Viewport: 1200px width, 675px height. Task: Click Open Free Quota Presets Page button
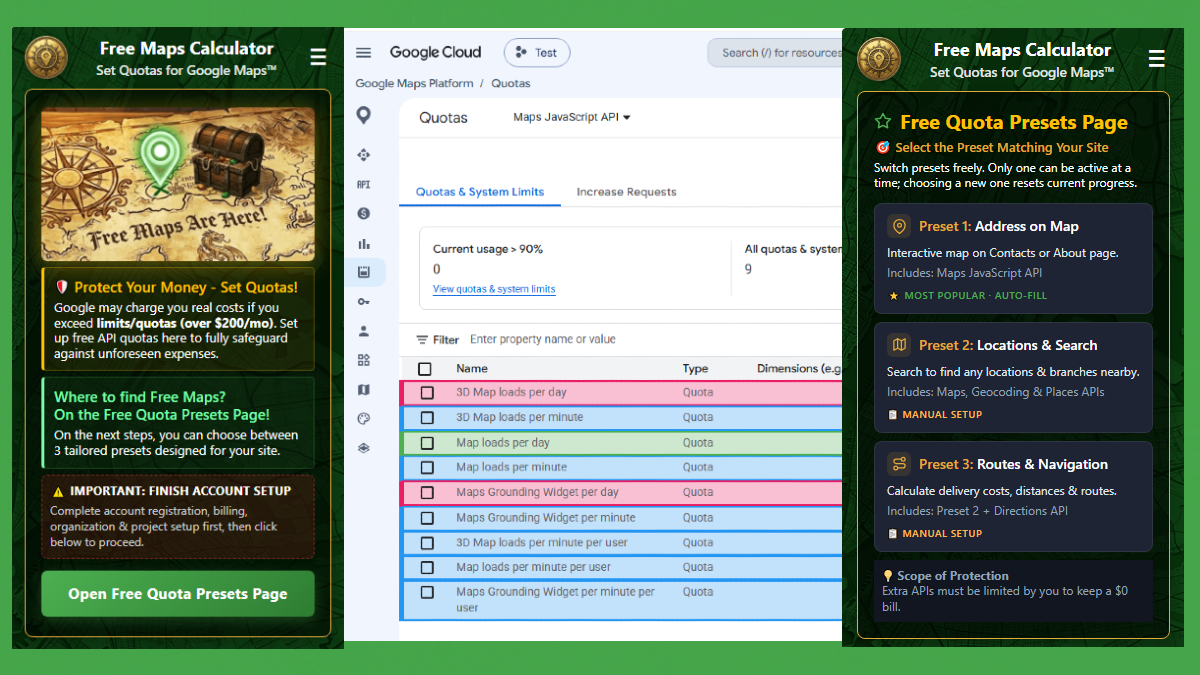click(x=178, y=594)
